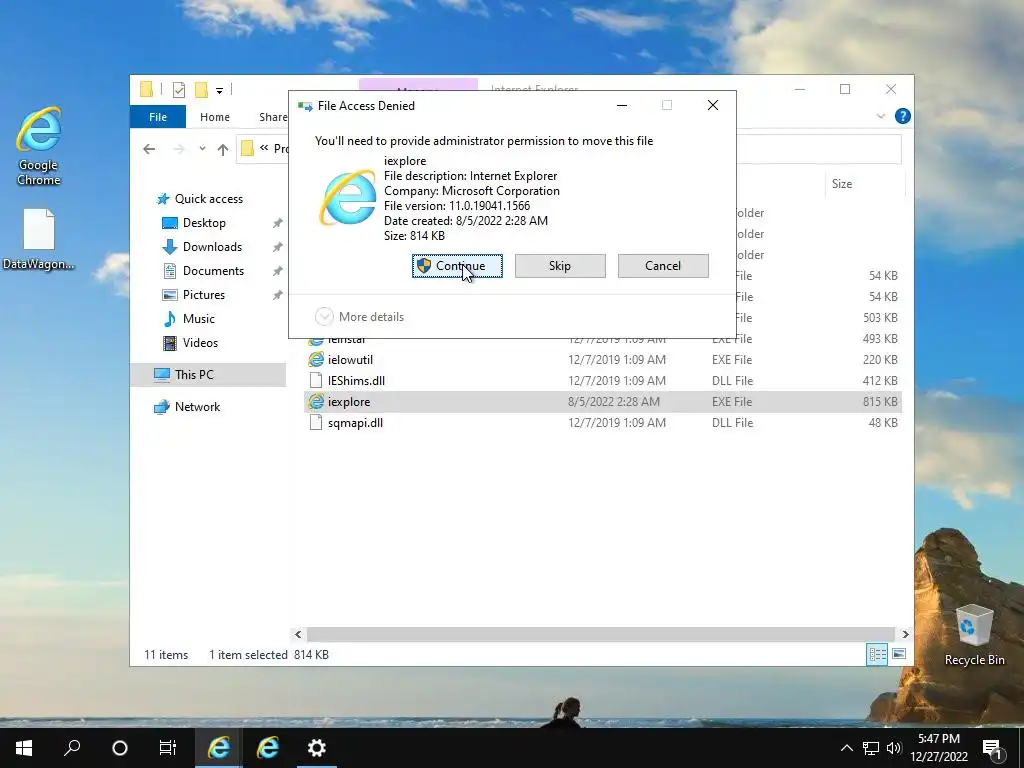Open Explorer Help icon
Image resolution: width=1024 pixels, height=768 pixels.
coord(903,116)
